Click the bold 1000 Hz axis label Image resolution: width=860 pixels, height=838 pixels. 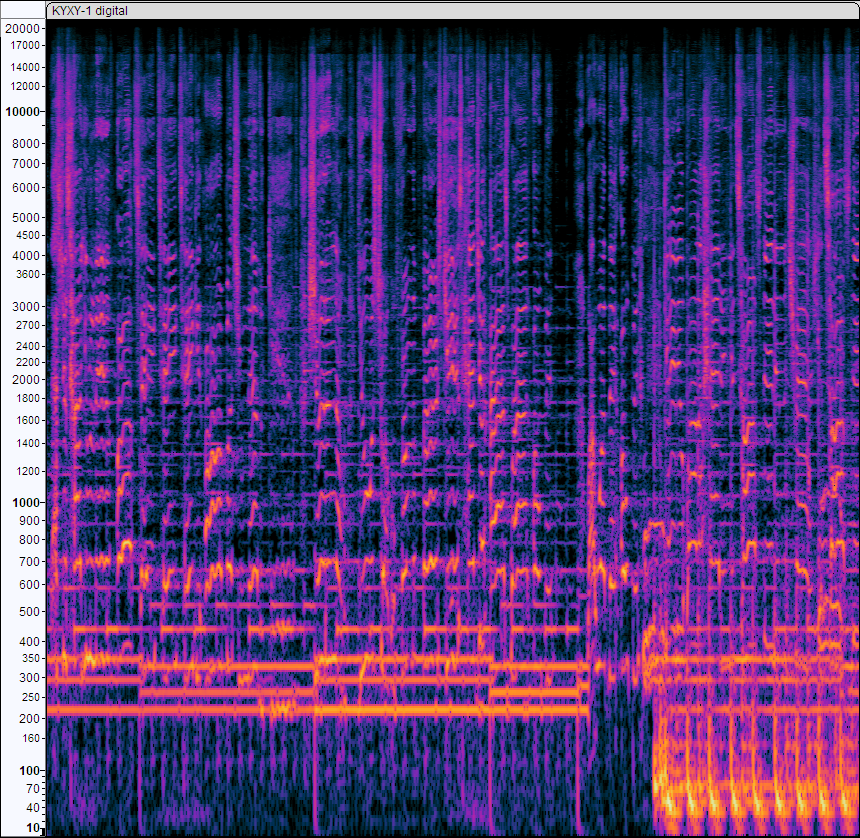pyautogui.click(x=26, y=502)
